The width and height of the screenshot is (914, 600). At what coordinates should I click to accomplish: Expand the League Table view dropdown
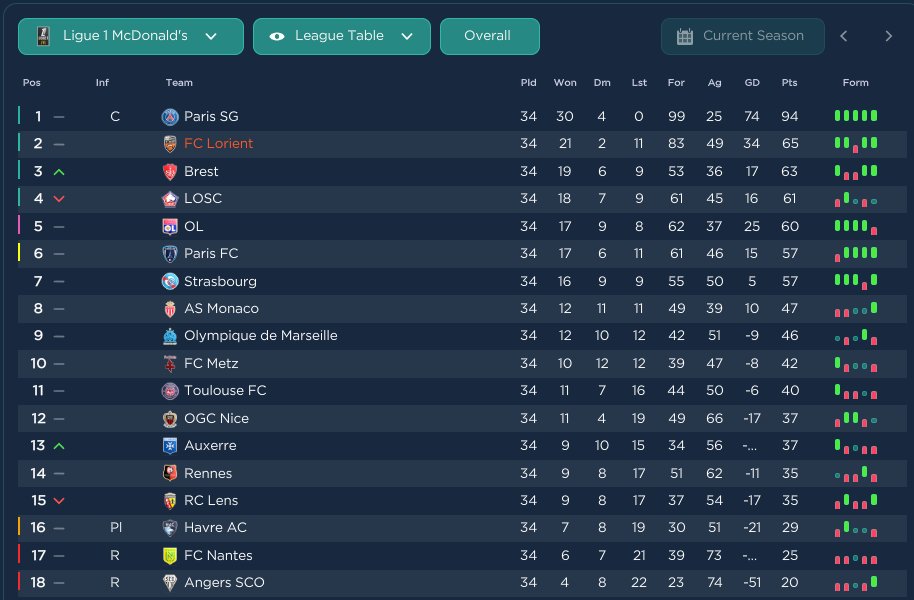point(342,36)
